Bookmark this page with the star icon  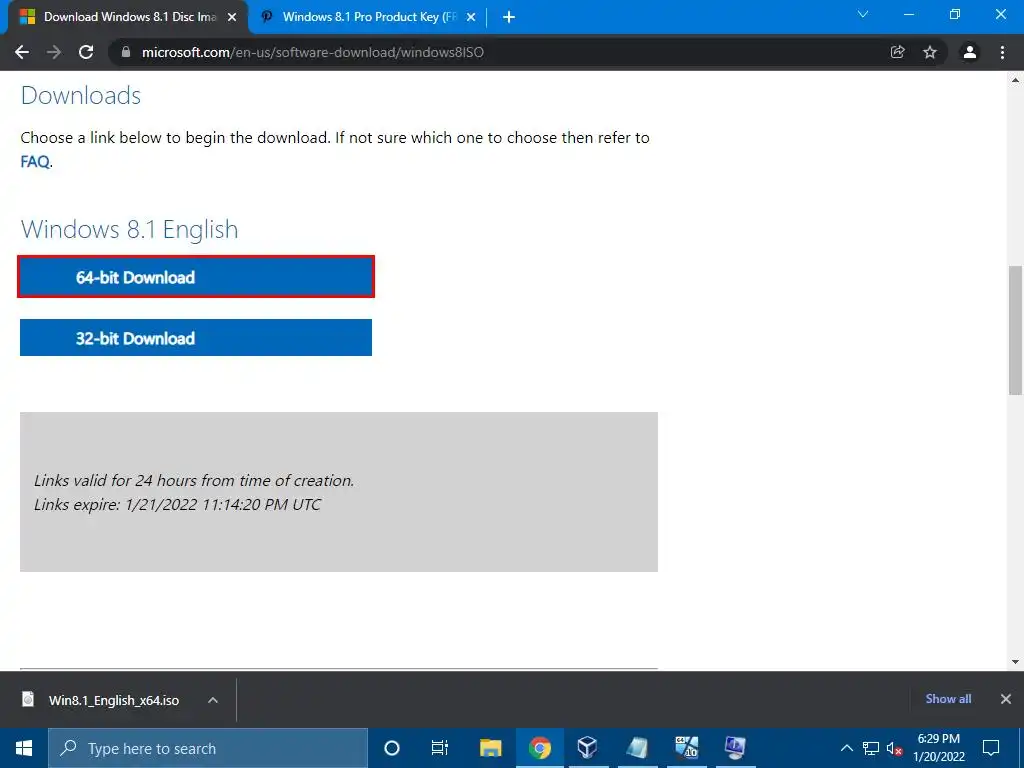(x=930, y=52)
